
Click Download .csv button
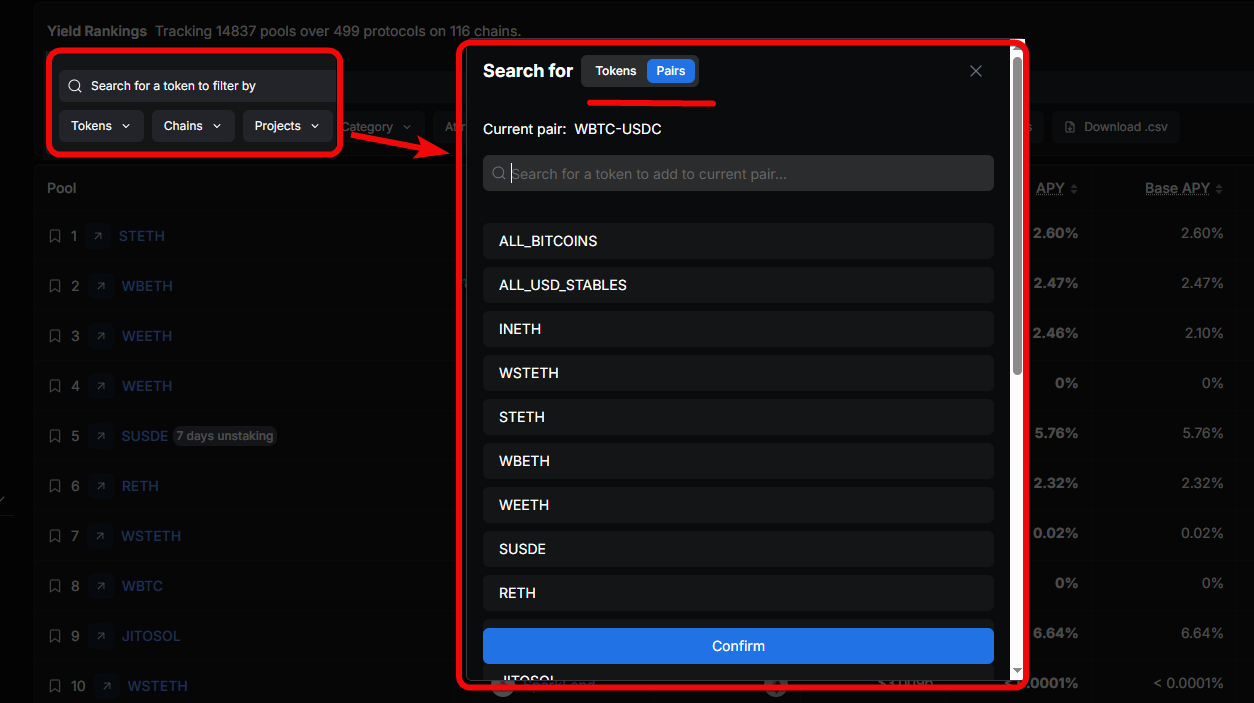[1116, 127]
